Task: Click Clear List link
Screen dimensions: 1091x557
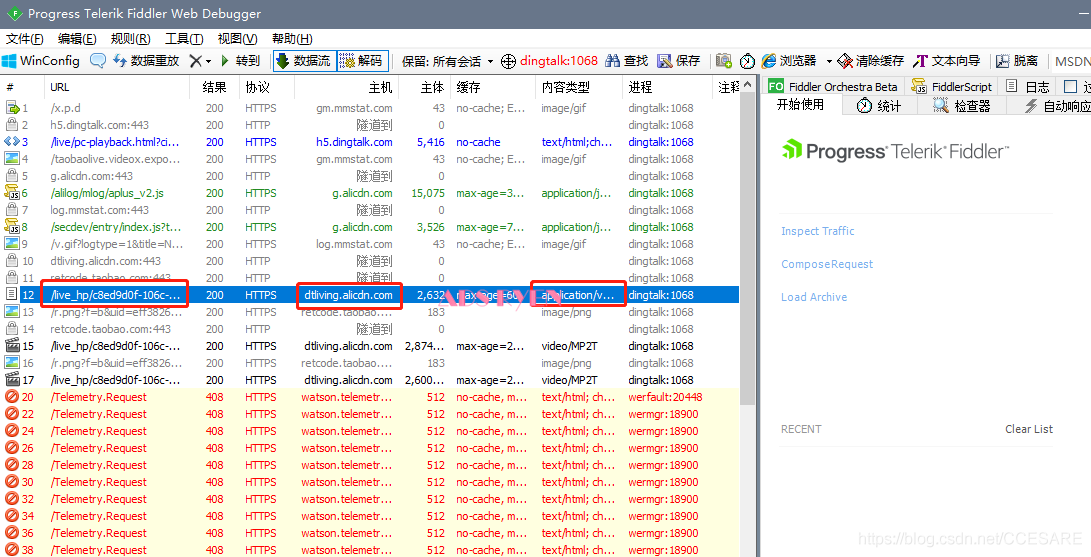Action: [x=1028, y=429]
